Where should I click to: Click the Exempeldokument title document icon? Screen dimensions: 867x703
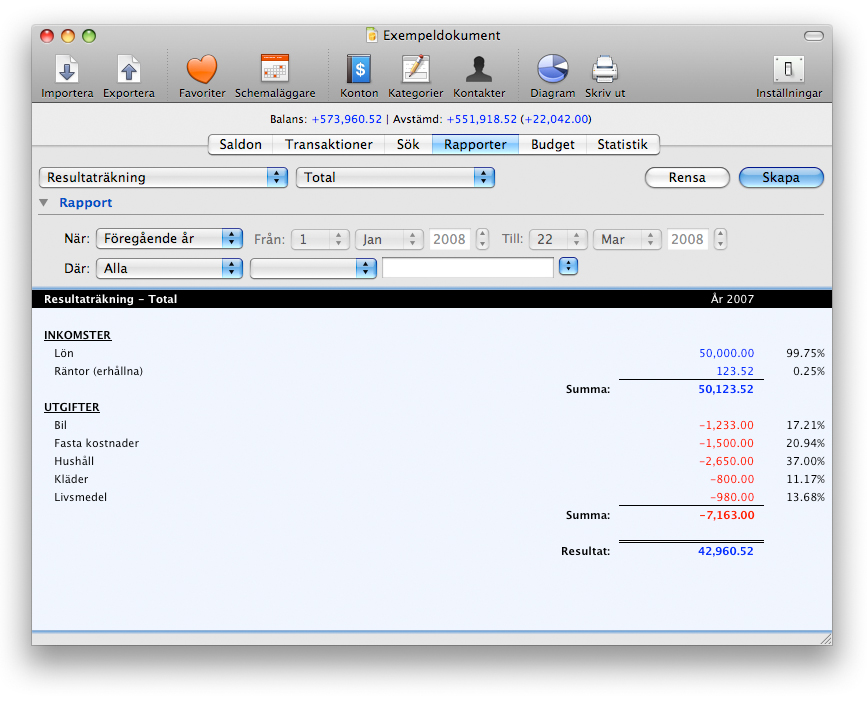tap(372, 35)
